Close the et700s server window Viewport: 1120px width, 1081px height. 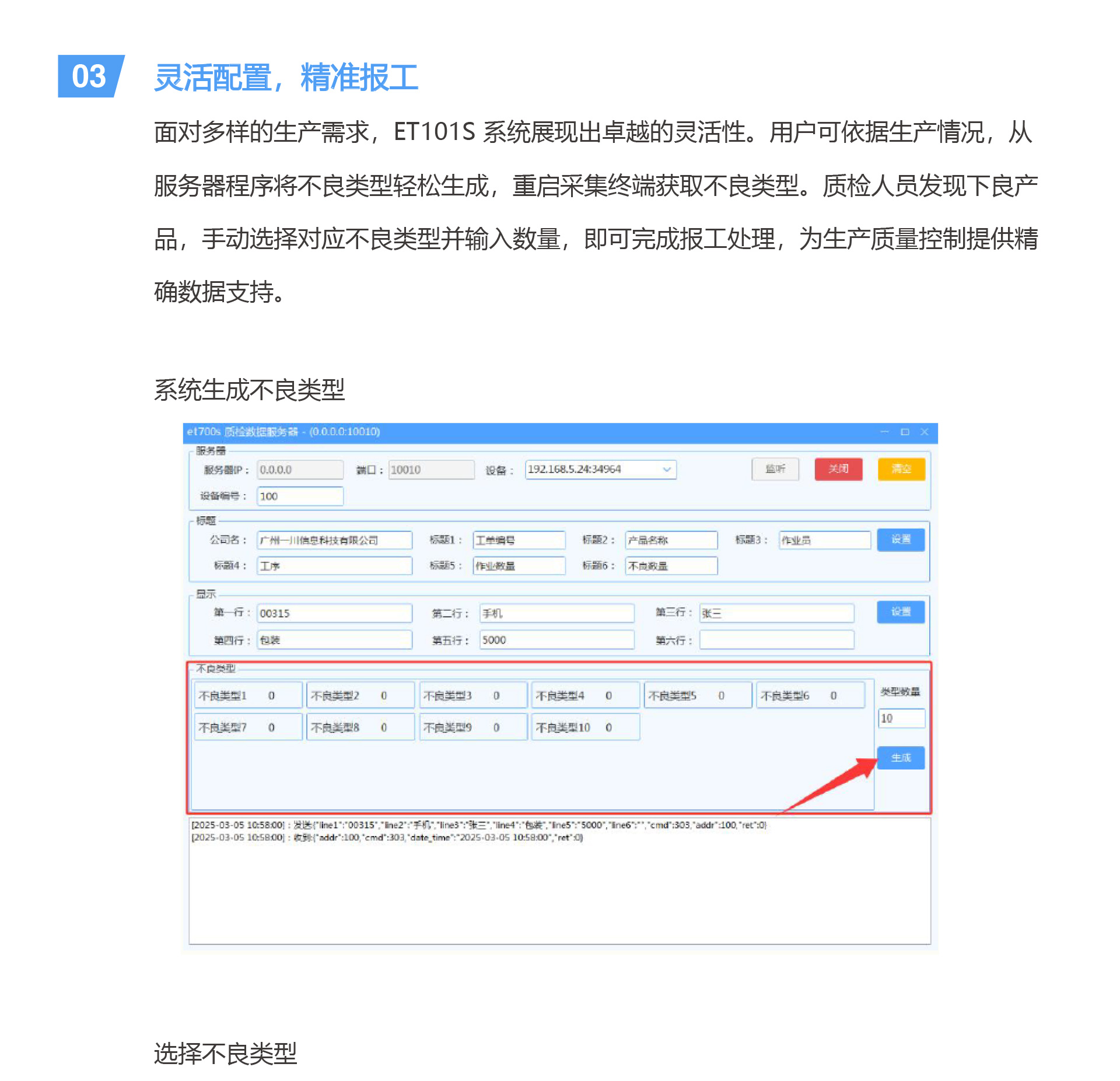coord(925,432)
